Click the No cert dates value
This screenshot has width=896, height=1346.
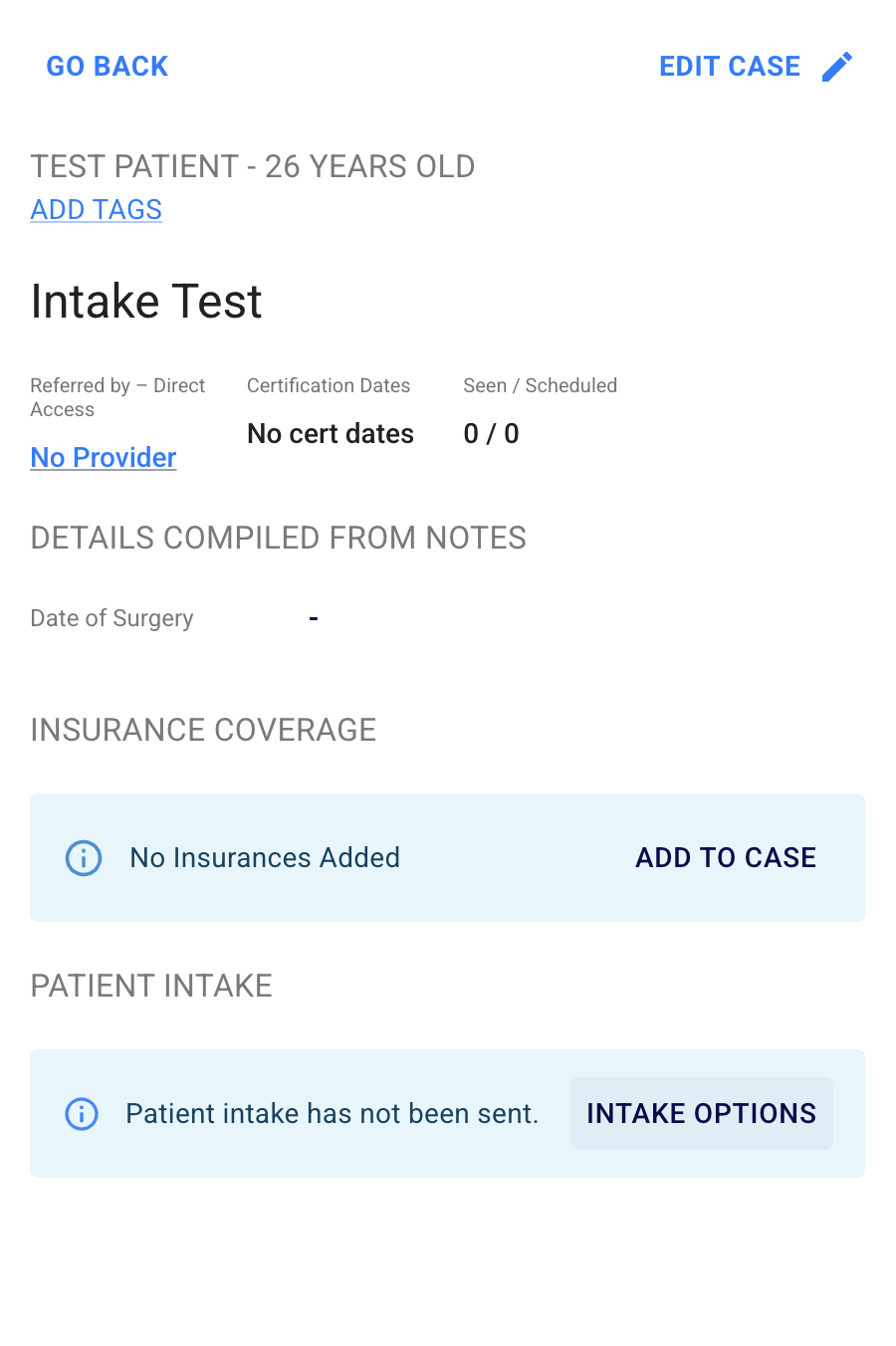click(x=331, y=434)
